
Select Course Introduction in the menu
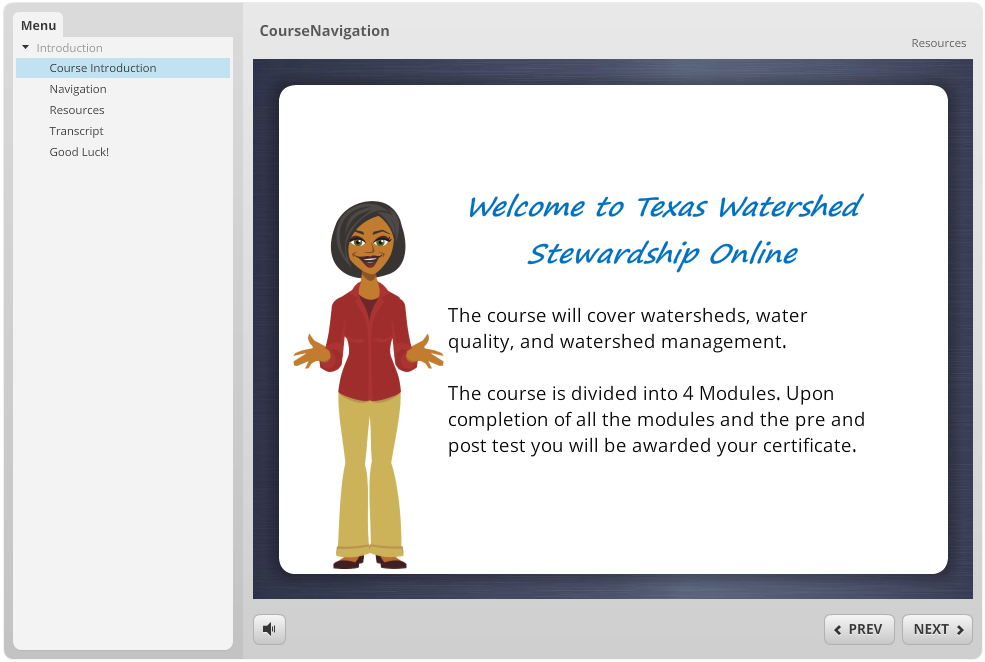[x=123, y=68]
